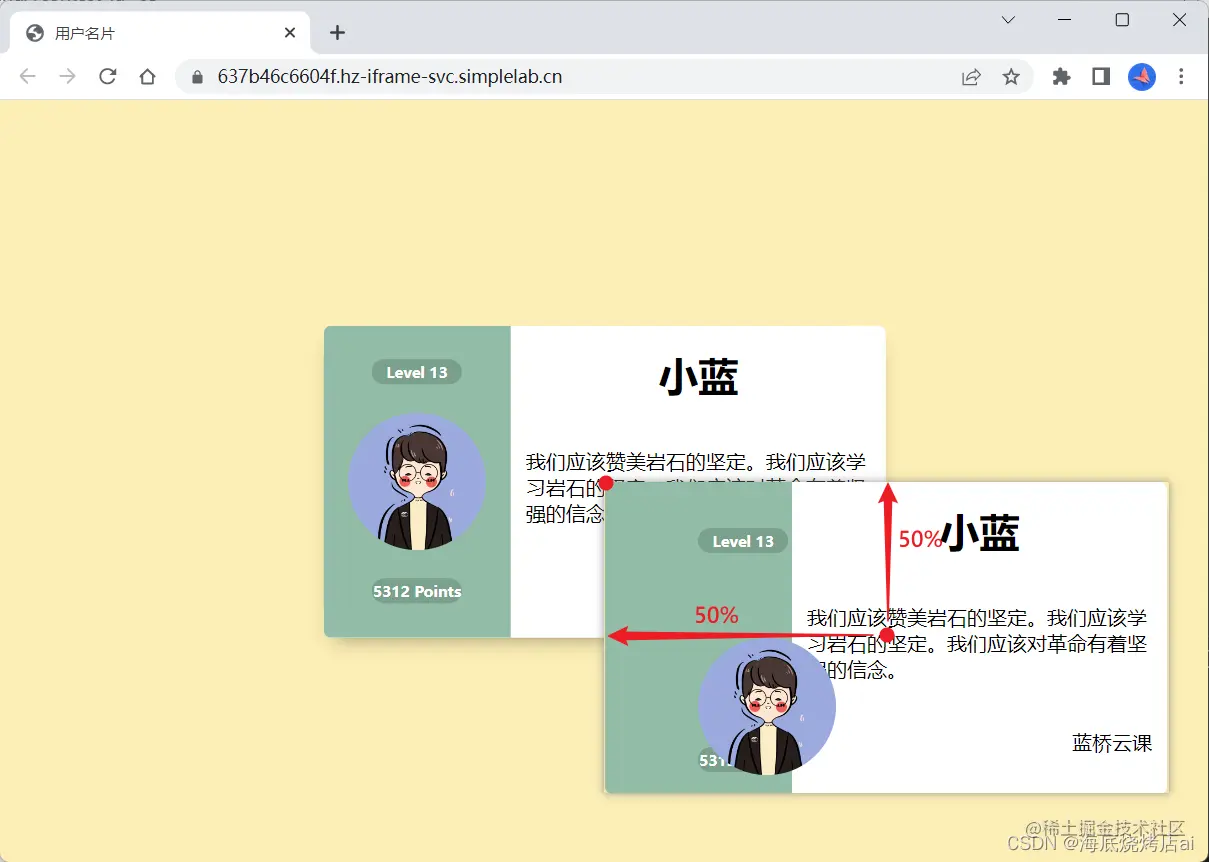Reload the page using the refresh icon
1209x862 pixels.
point(108,76)
